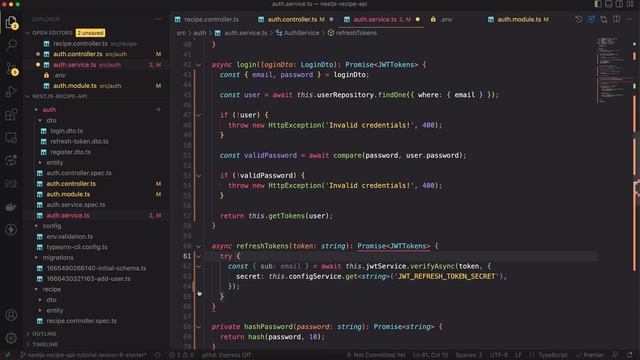Open the Search view in activity bar
The image size is (640, 360).
point(11,44)
